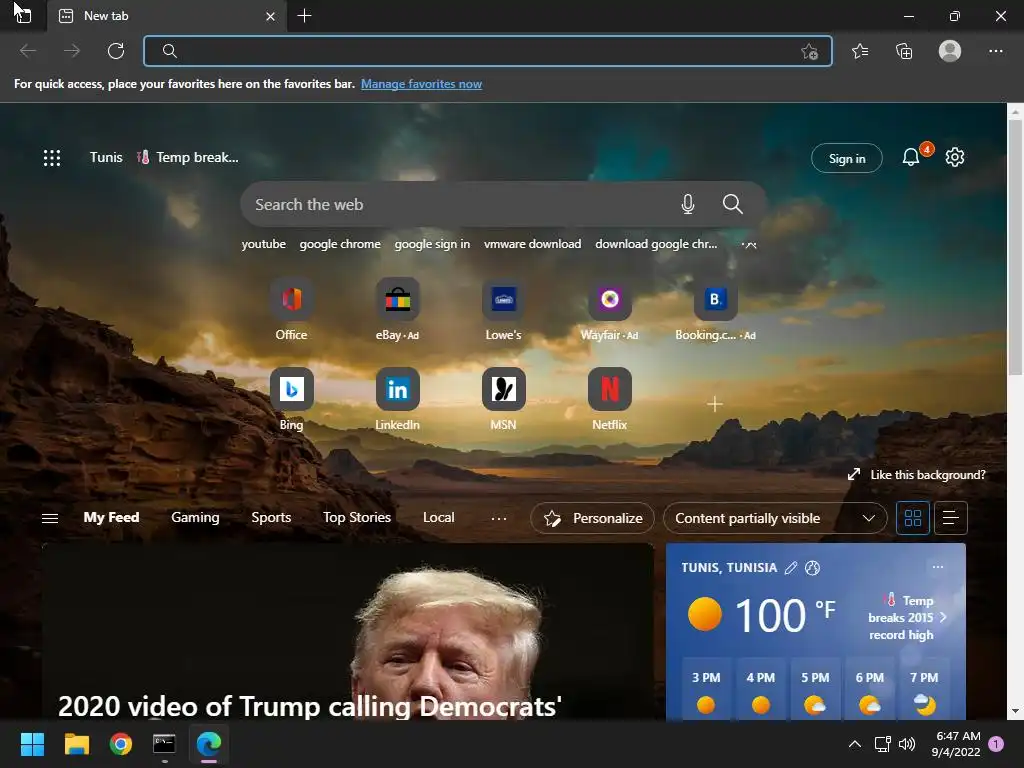
Task: Open the terminal from taskbar
Action: 165,744
